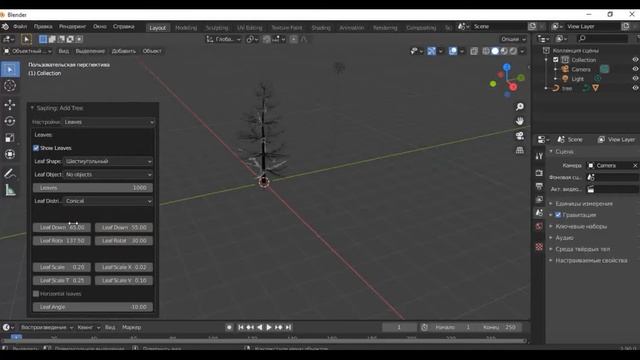Open the Leaf Object dropdown
640x360 pixels.
(109, 174)
